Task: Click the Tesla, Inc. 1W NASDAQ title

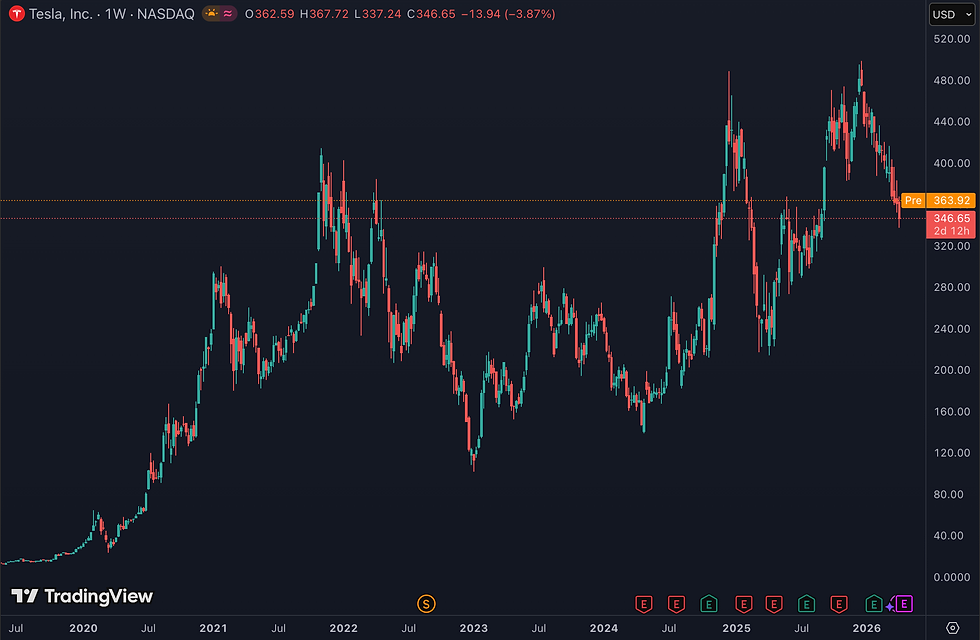Action: point(112,14)
